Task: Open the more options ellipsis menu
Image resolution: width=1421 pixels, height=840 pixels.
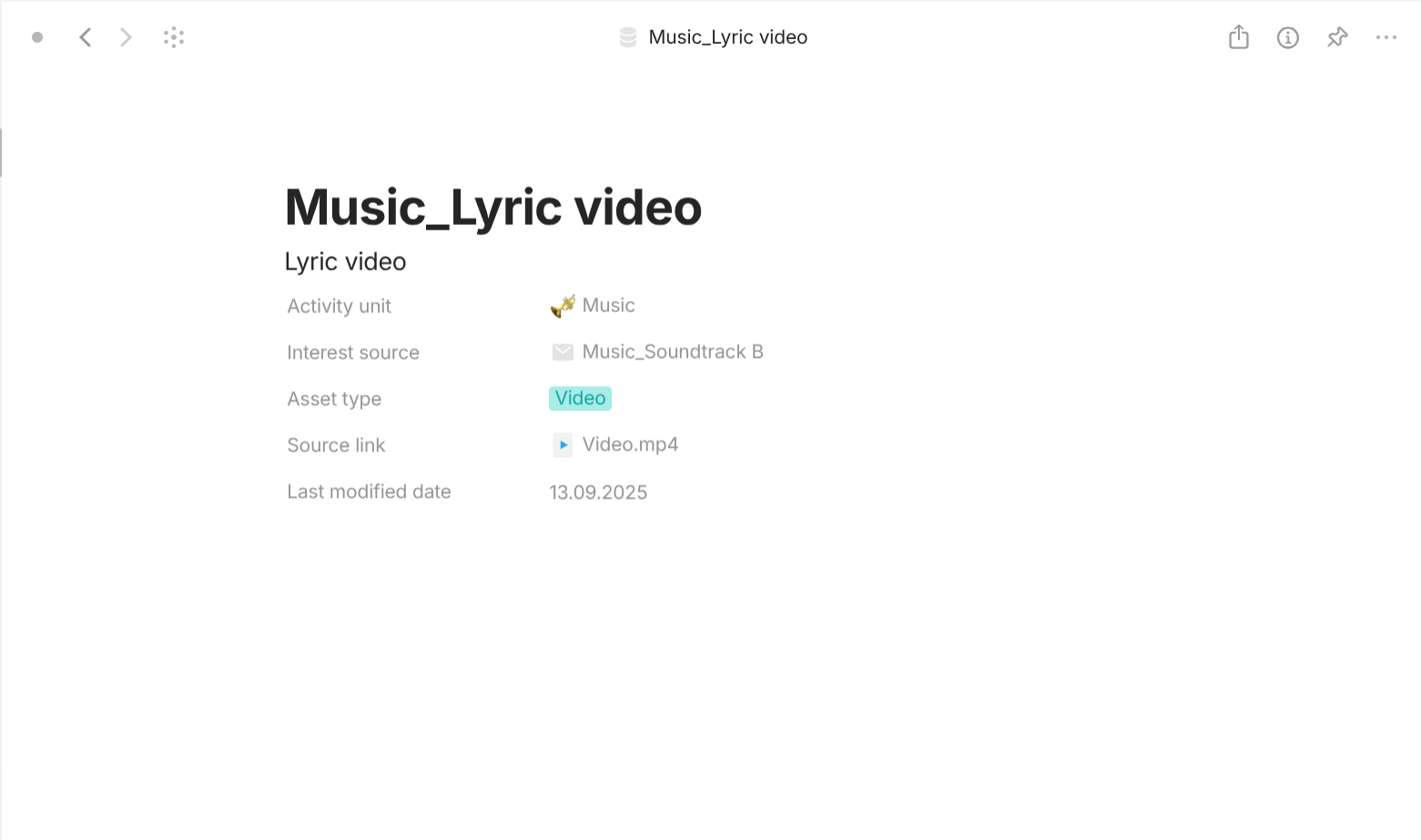Action: pyautogui.click(x=1386, y=37)
